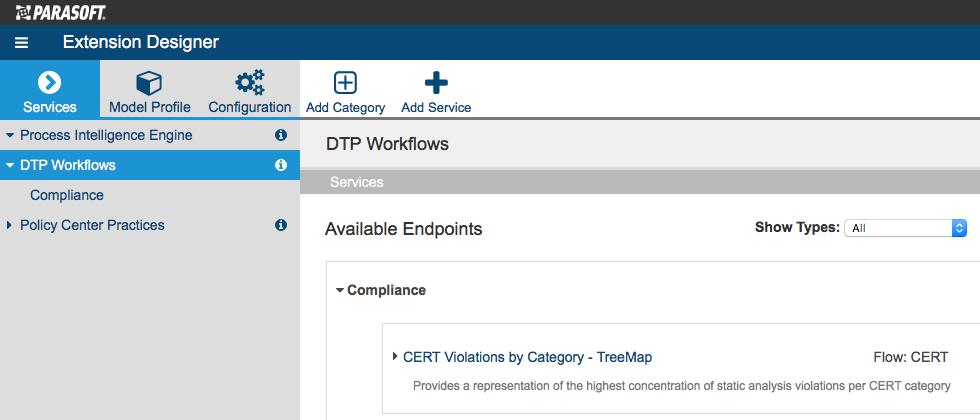Open the Show Types dropdown
This screenshot has height=420, width=980.
[906, 228]
